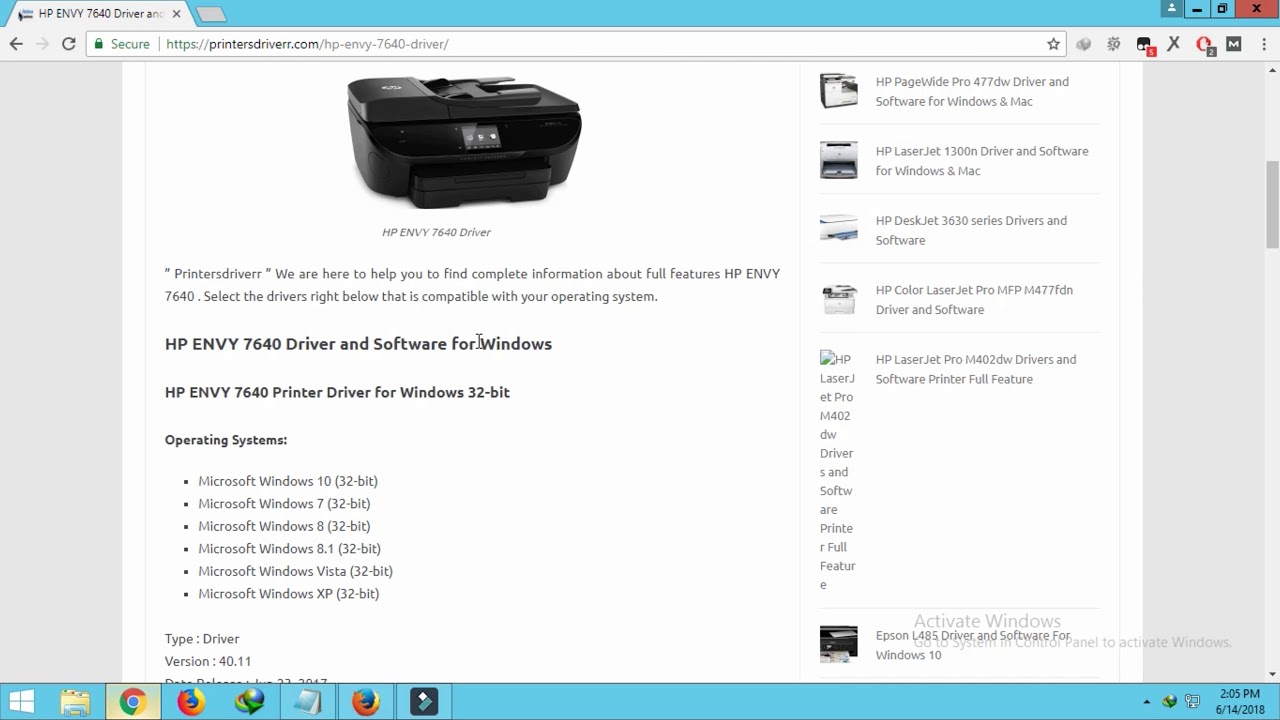Open HP DeskJet 3630 series drivers link
The image size is (1280, 720).
(x=971, y=230)
